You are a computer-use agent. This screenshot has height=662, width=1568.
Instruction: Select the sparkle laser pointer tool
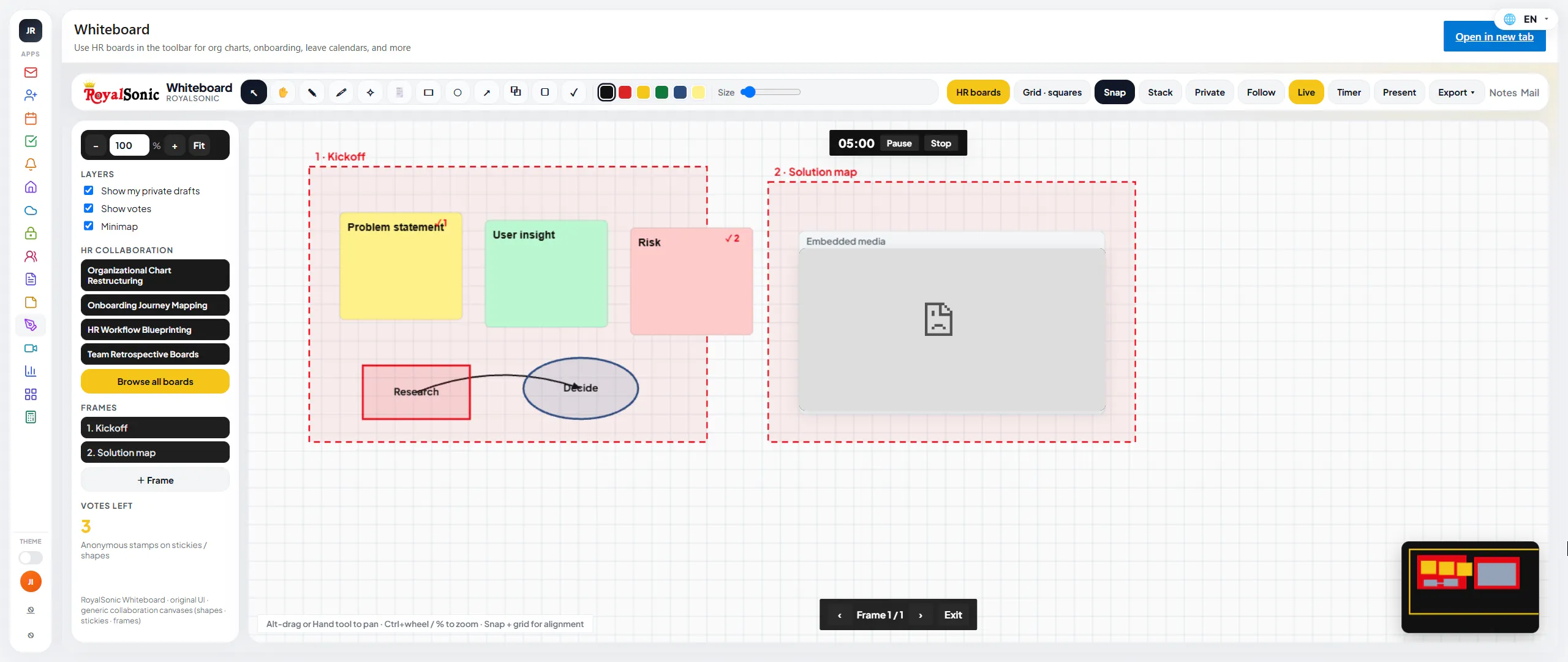pos(371,93)
